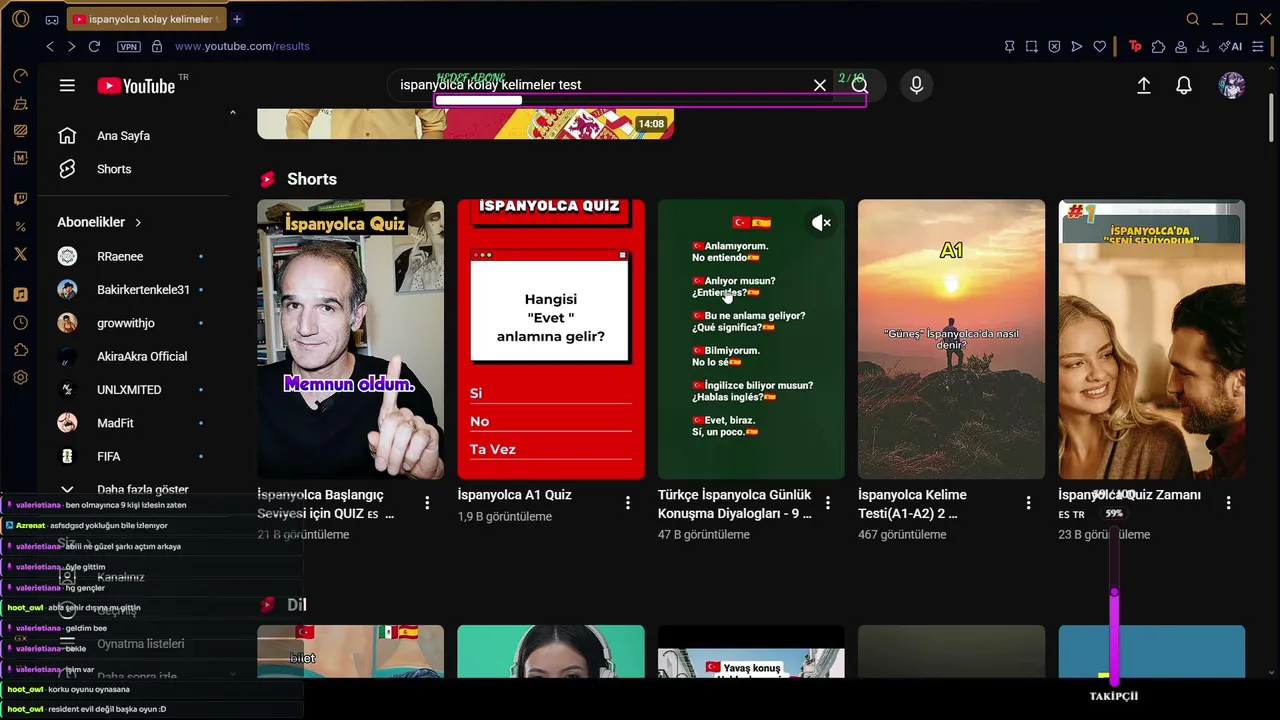Open the upload/create button

(1144, 86)
